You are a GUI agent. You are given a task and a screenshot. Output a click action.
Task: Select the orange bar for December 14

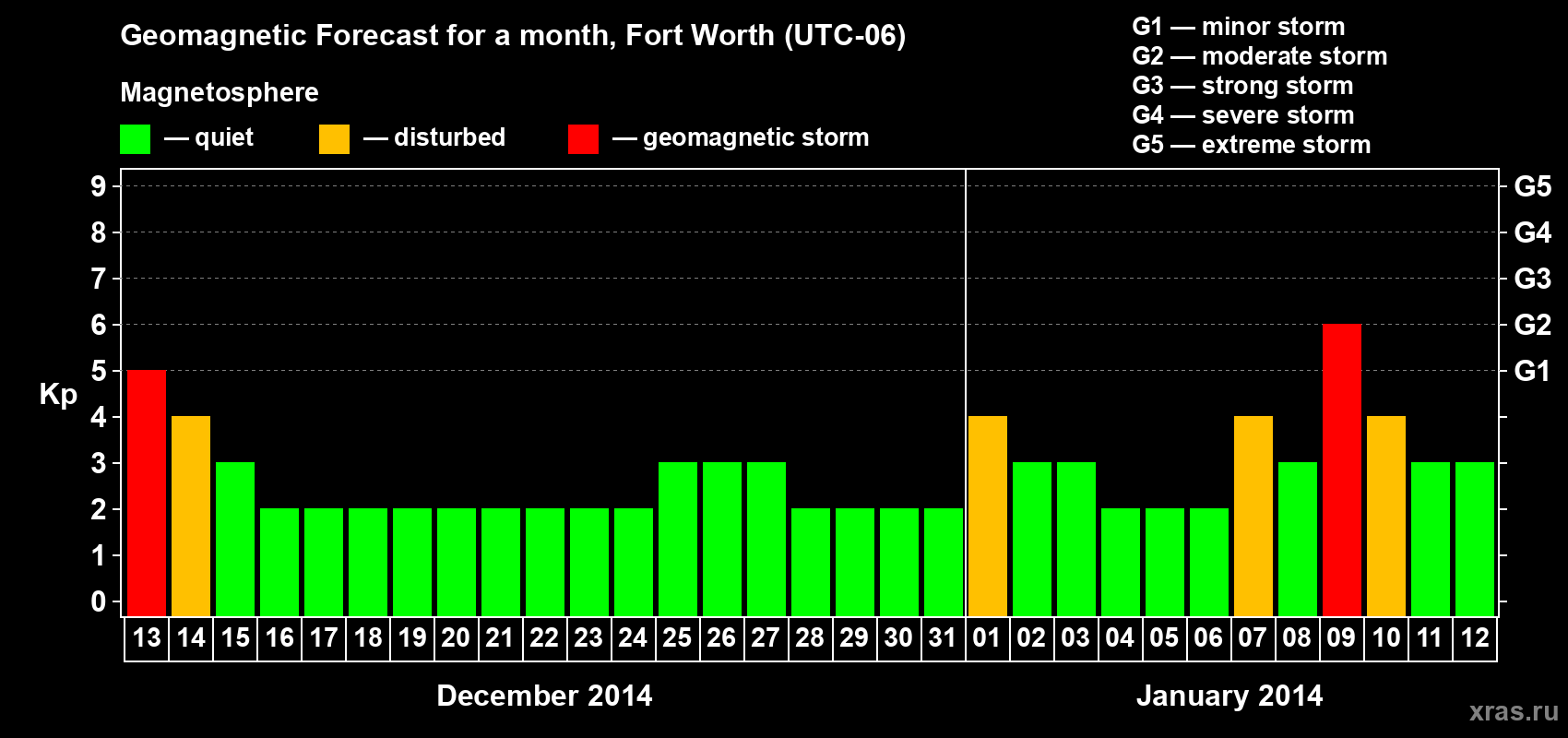(x=191, y=517)
